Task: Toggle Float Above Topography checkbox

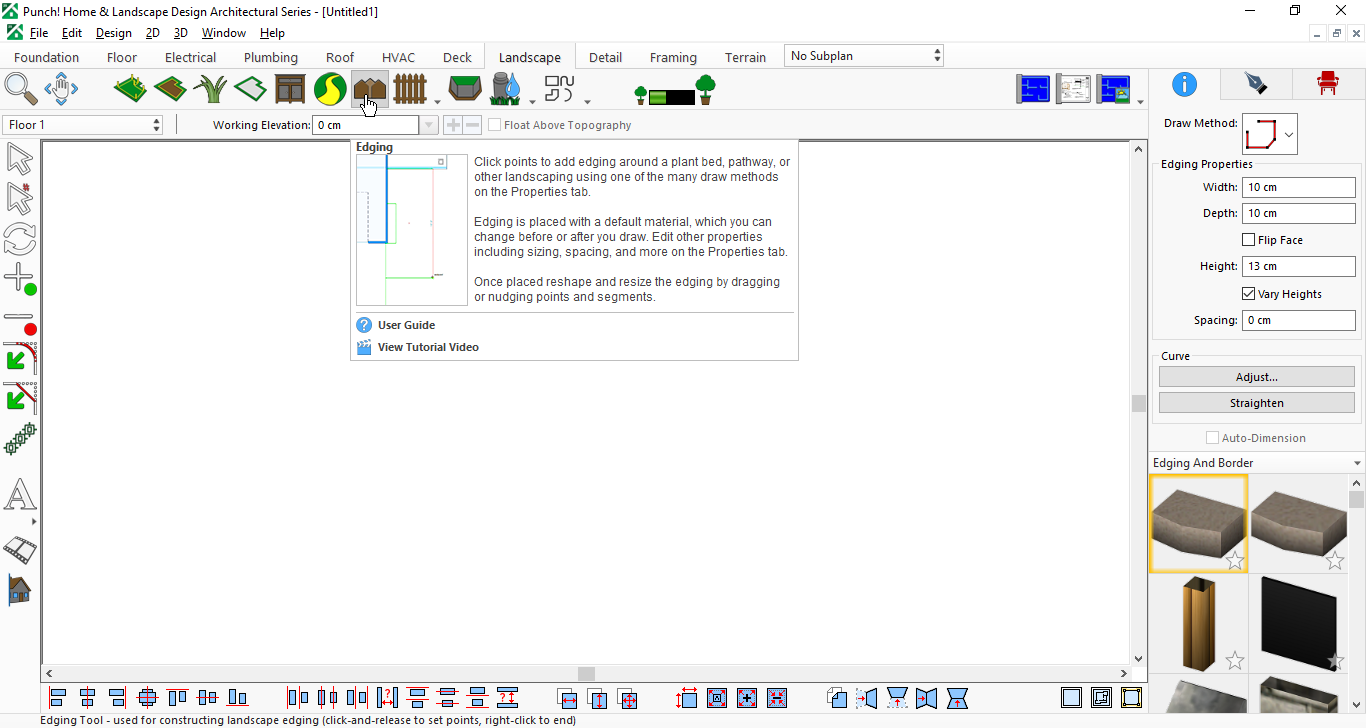Action: click(x=494, y=125)
